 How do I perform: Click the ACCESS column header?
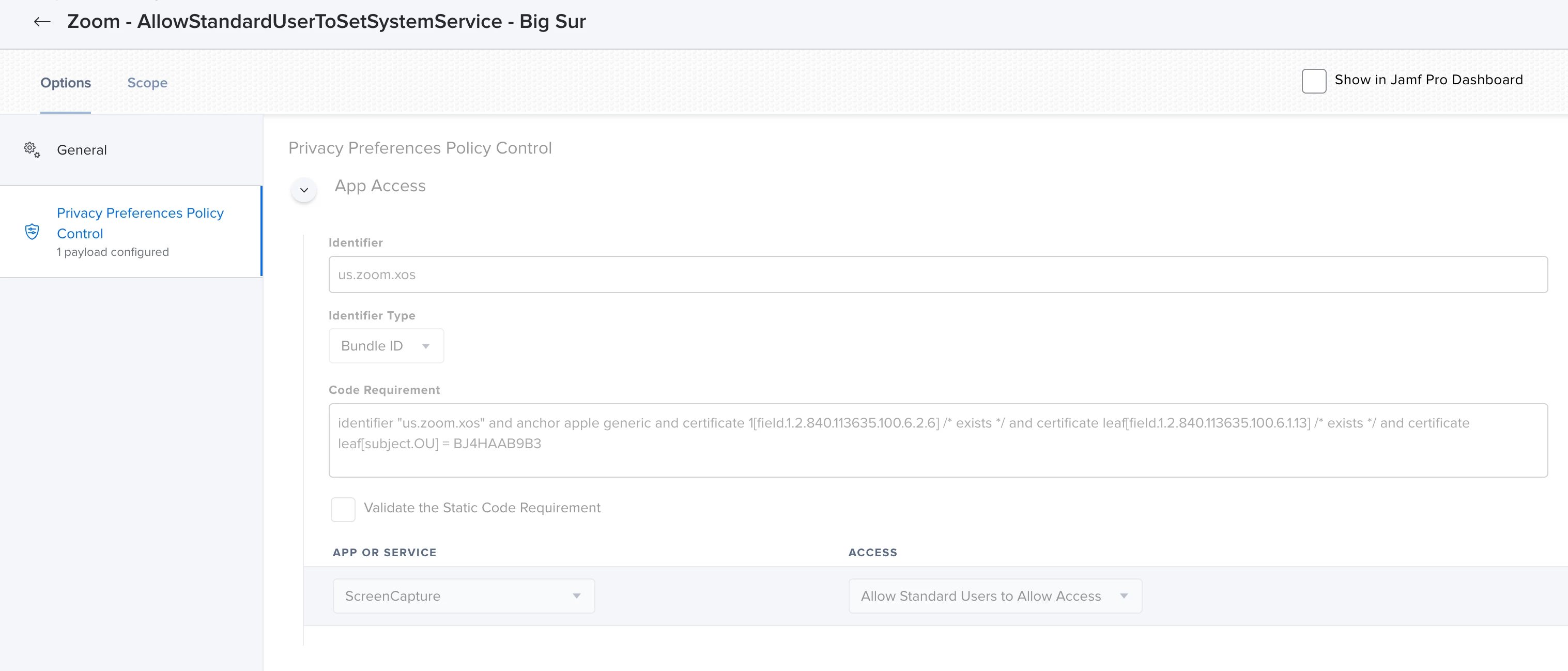coord(873,552)
